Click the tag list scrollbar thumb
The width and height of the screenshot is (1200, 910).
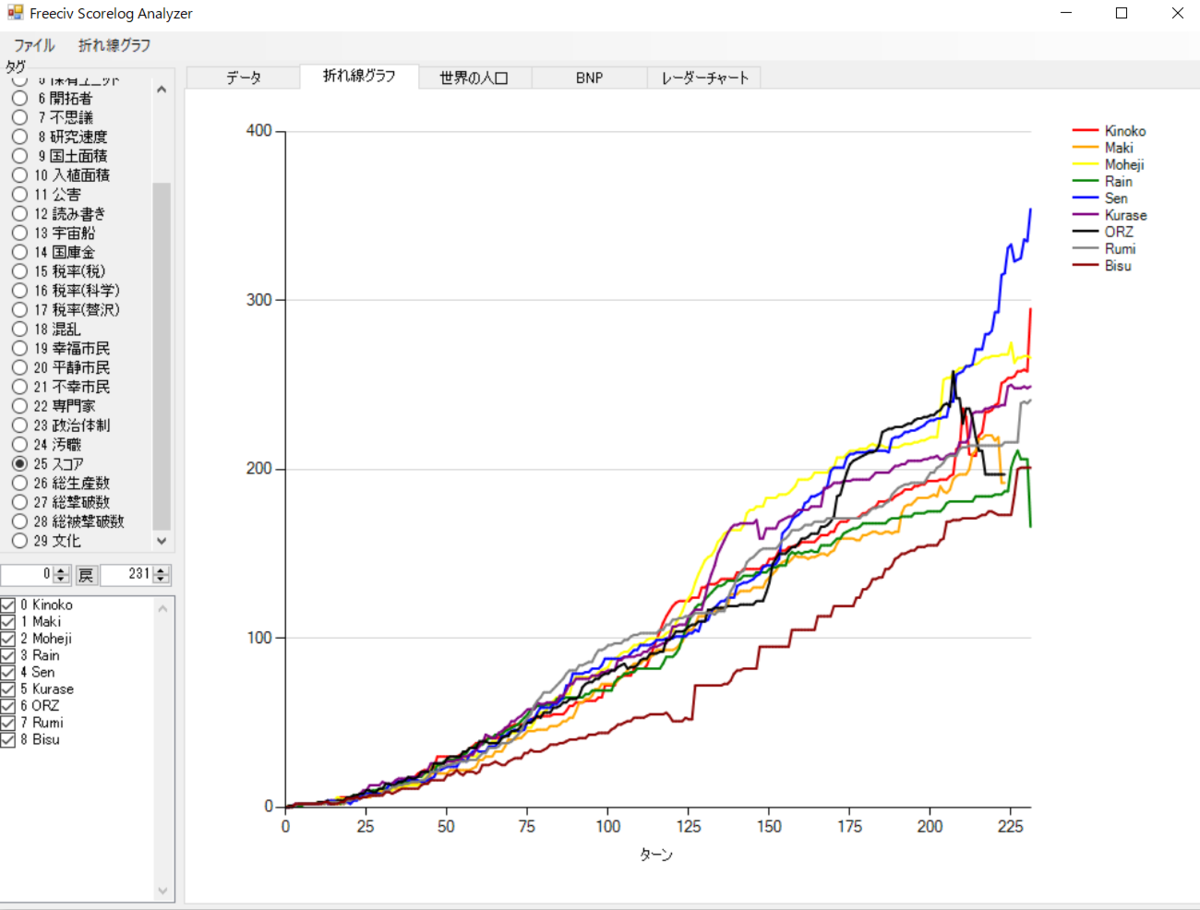click(162, 356)
